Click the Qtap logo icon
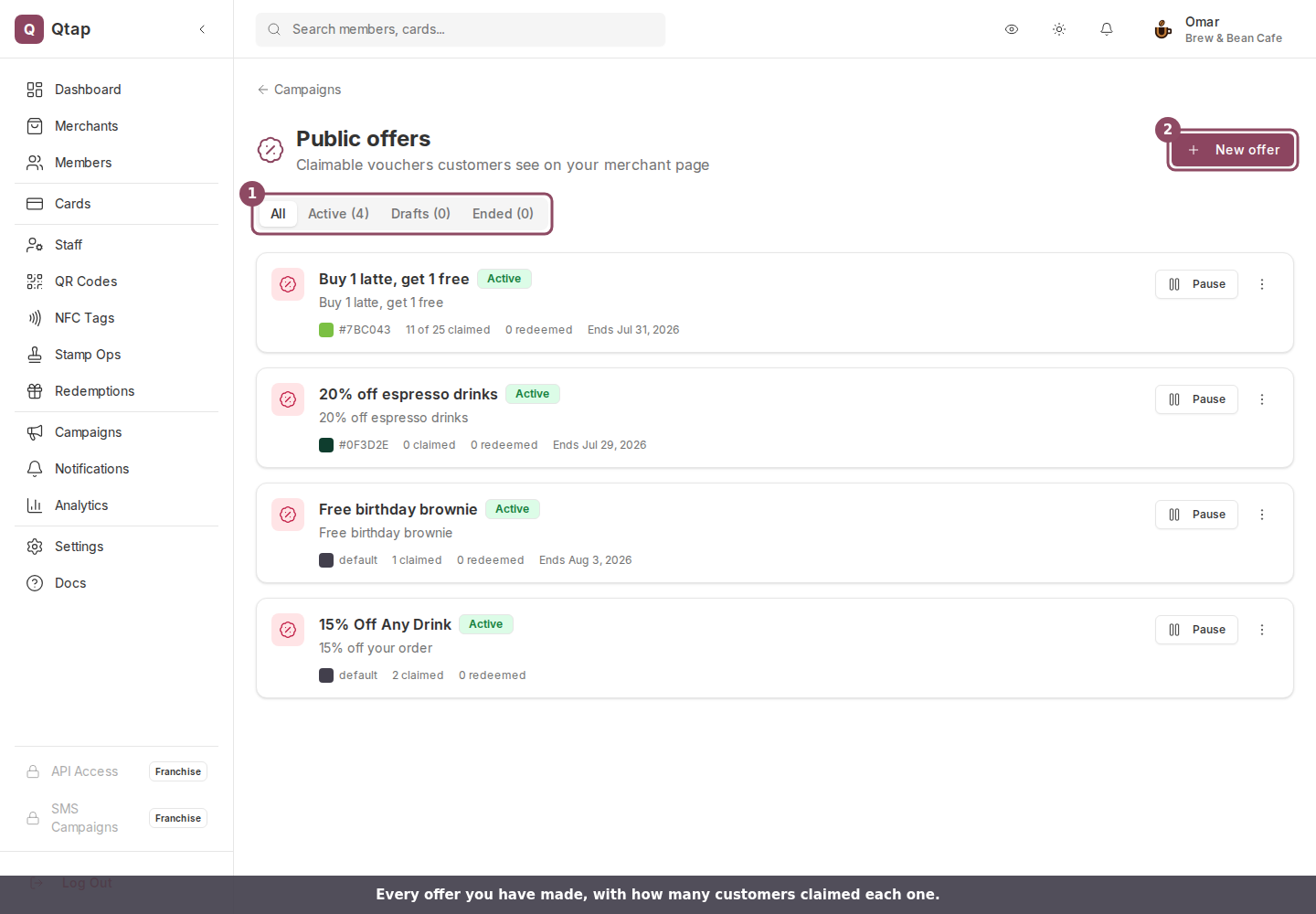The image size is (1316, 914). [x=29, y=29]
